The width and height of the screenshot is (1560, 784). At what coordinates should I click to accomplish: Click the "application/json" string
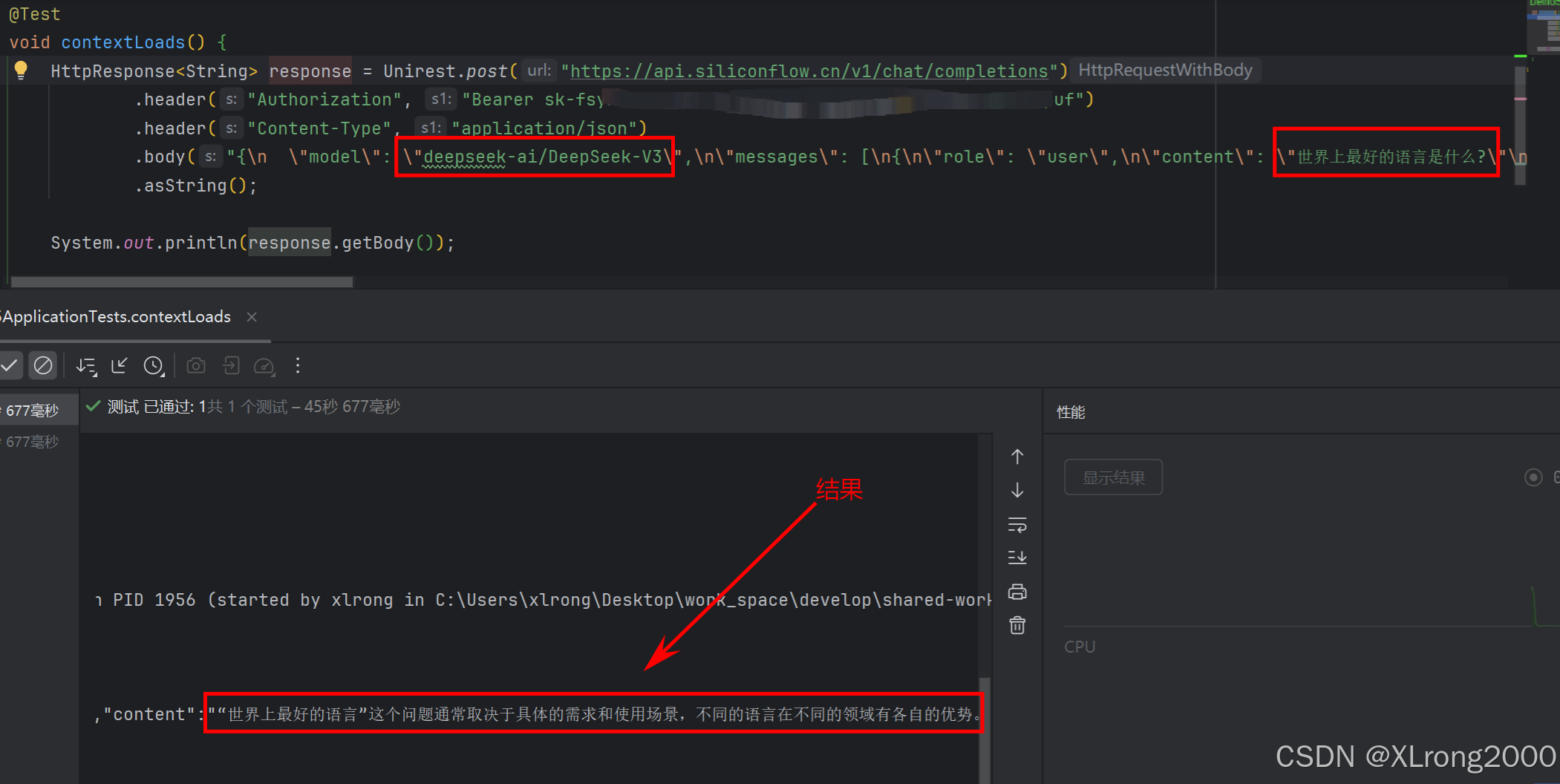[x=544, y=128]
